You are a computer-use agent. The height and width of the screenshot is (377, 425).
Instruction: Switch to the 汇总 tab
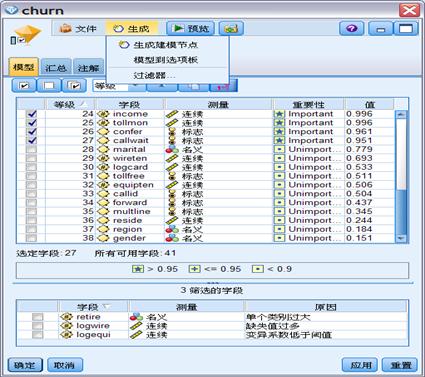[56, 68]
